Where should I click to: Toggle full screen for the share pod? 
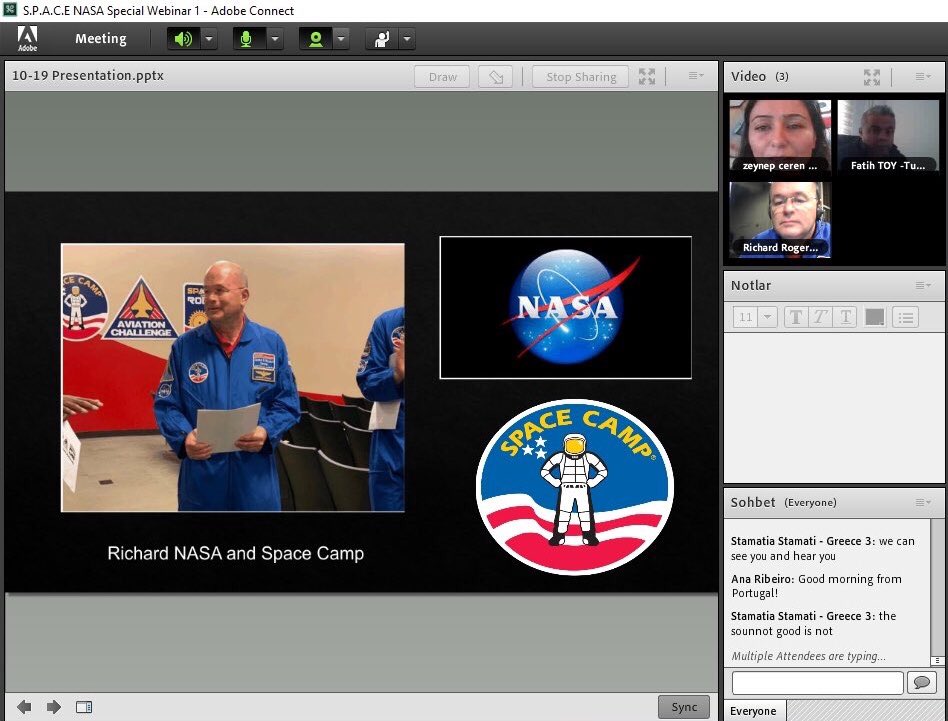tap(647, 76)
